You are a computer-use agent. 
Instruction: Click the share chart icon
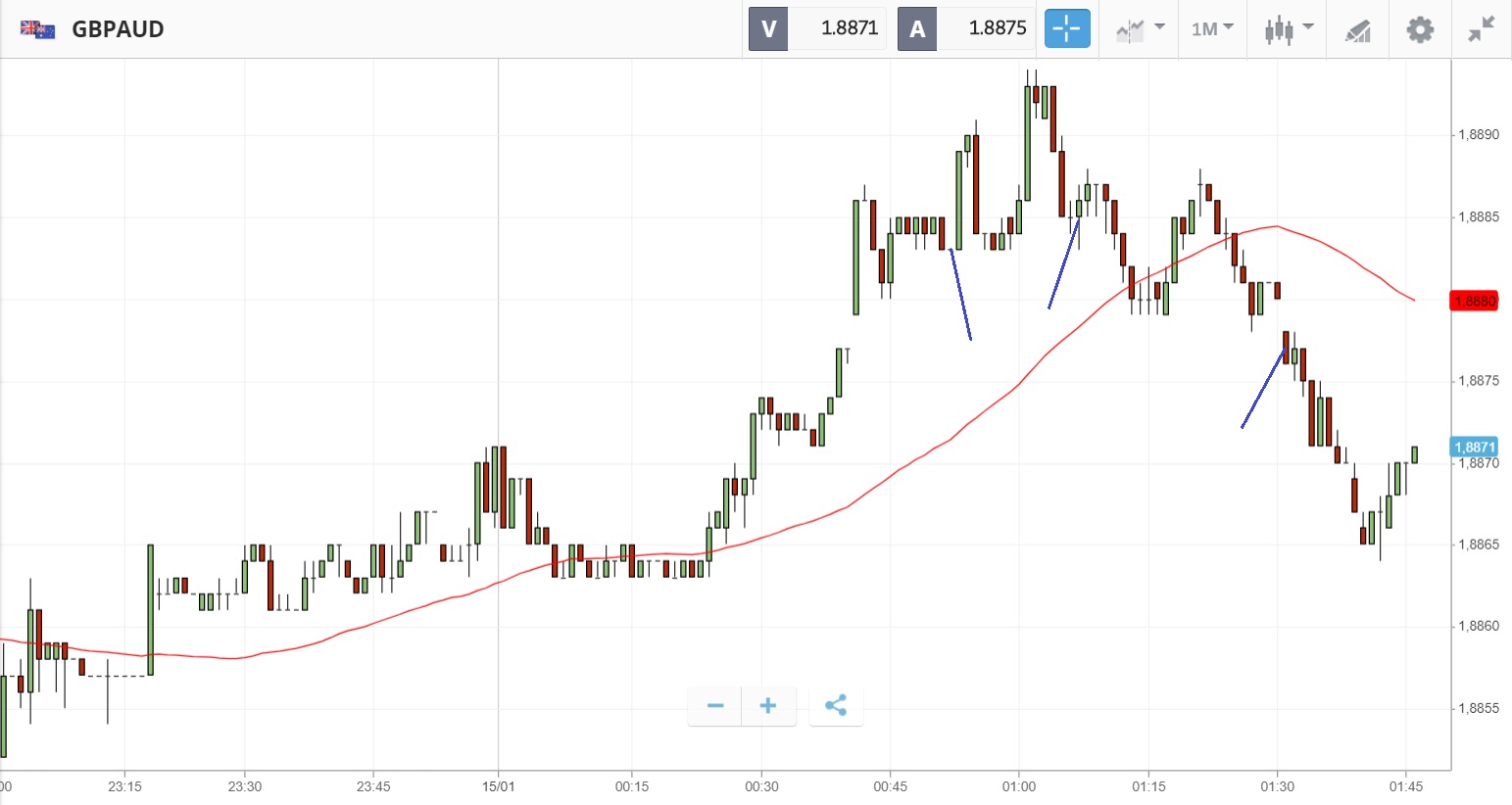click(x=836, y=706)
